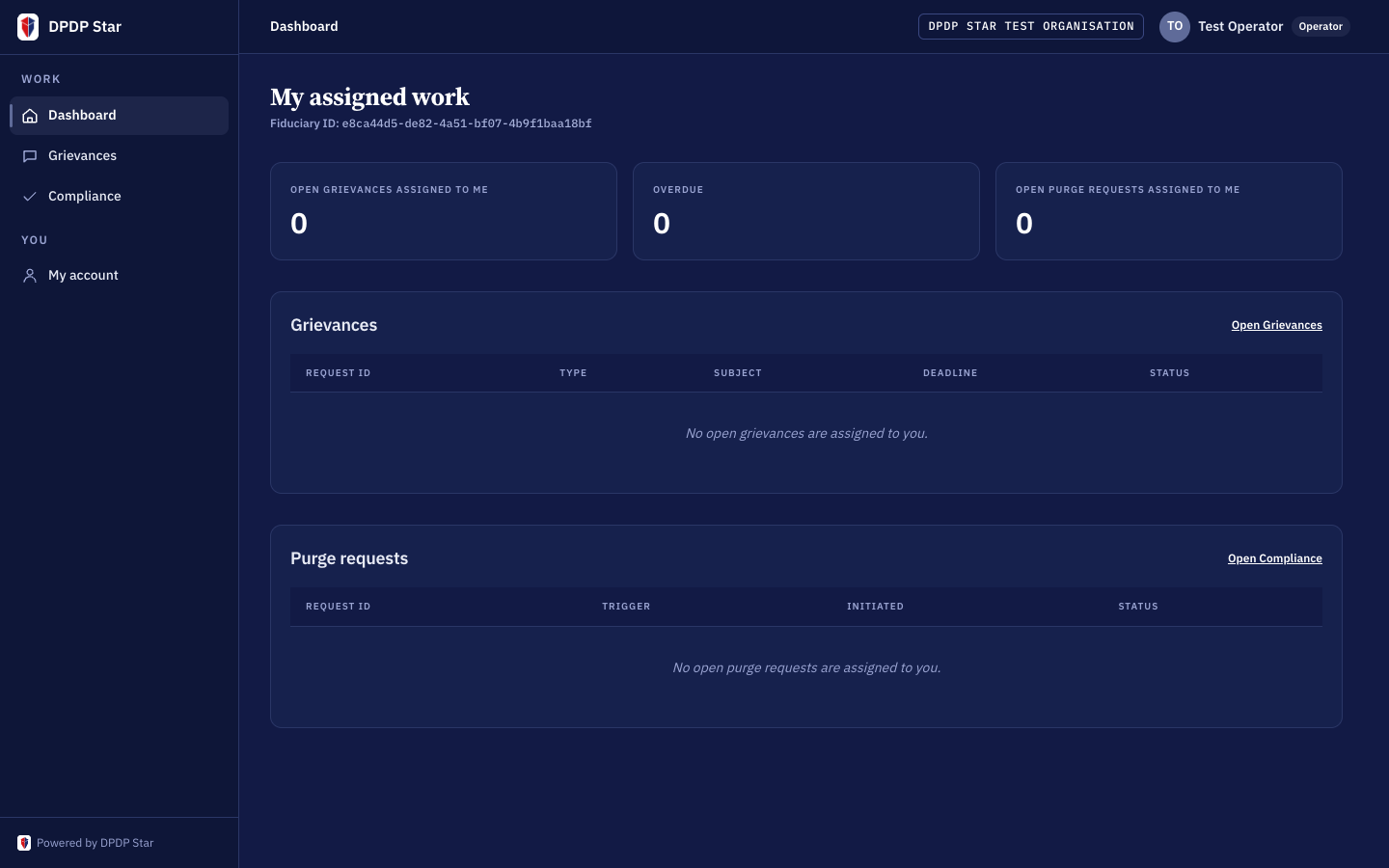Image resolution: width=1389 pixels, height=868 pixels.
Task: Click the Trigger column header
Action: (x=626, y=607)
